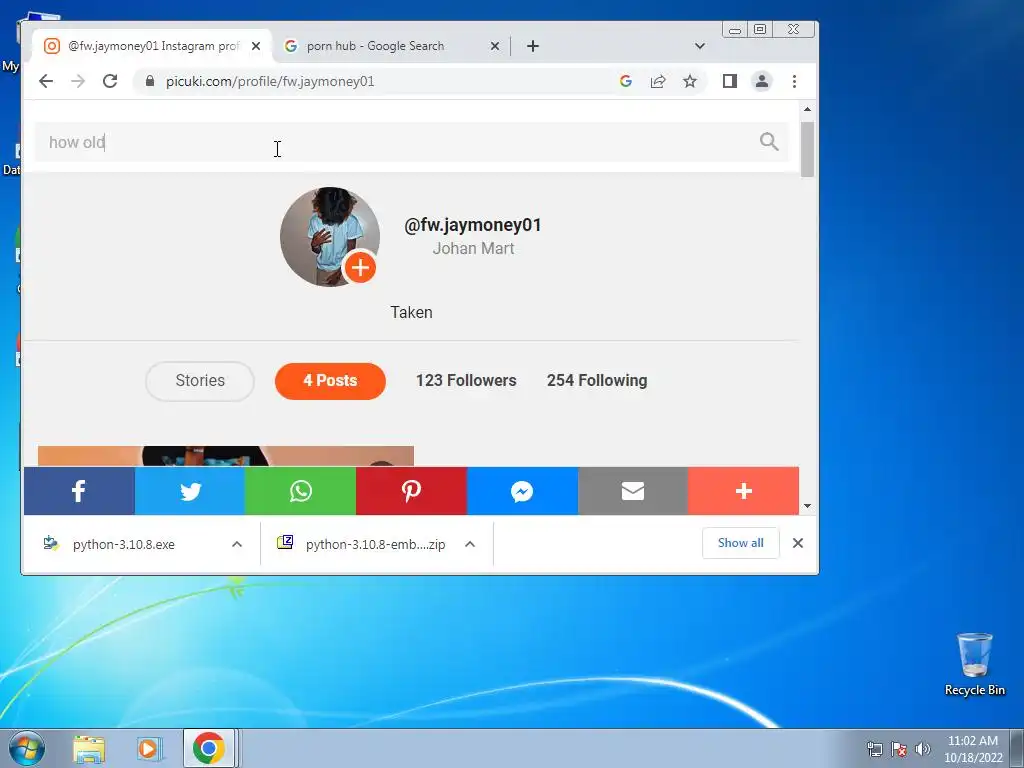
Task: Expand options for python-3.10.8.exe download
Action: point(237,544)
